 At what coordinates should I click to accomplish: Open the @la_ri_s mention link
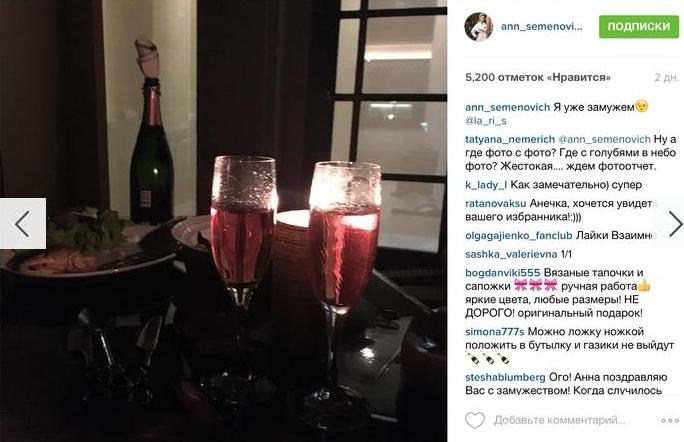point(486,121)
